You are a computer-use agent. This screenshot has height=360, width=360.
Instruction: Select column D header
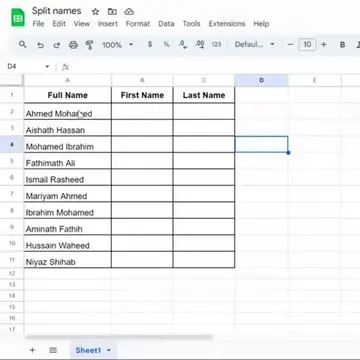click(x=262, y=80)
